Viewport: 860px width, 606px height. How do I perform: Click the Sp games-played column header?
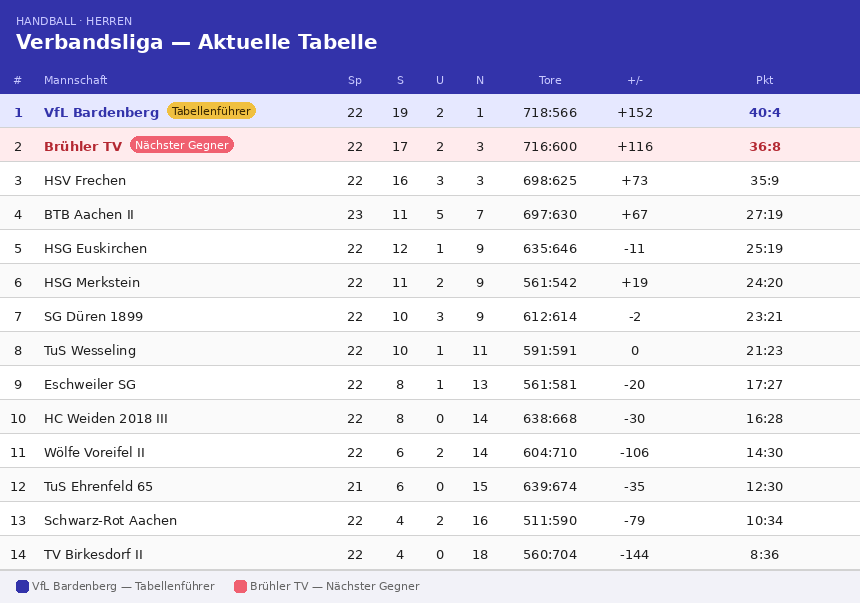[355, 80]
